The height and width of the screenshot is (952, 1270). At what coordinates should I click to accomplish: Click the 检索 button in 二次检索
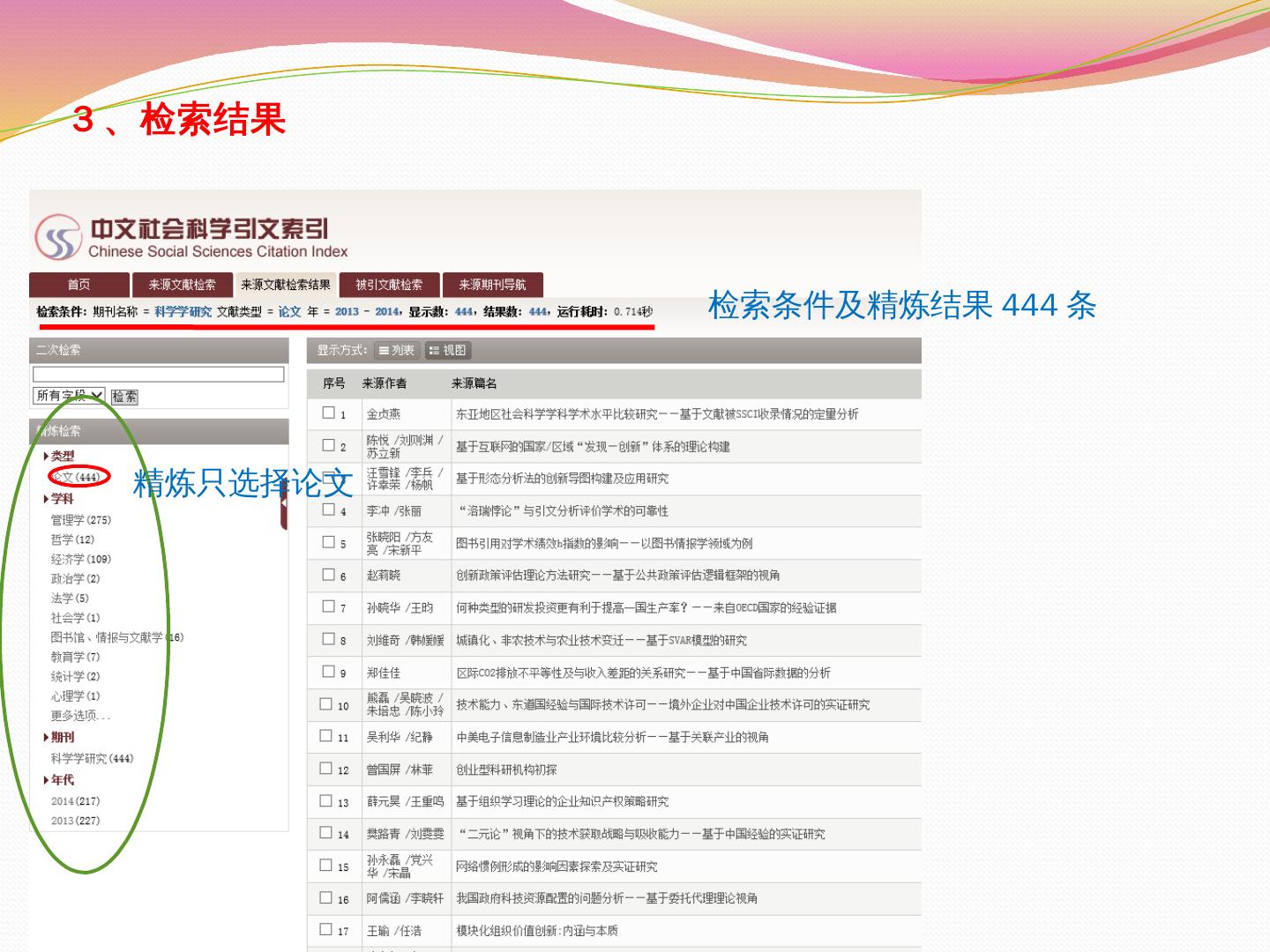(x=124, y=397)
